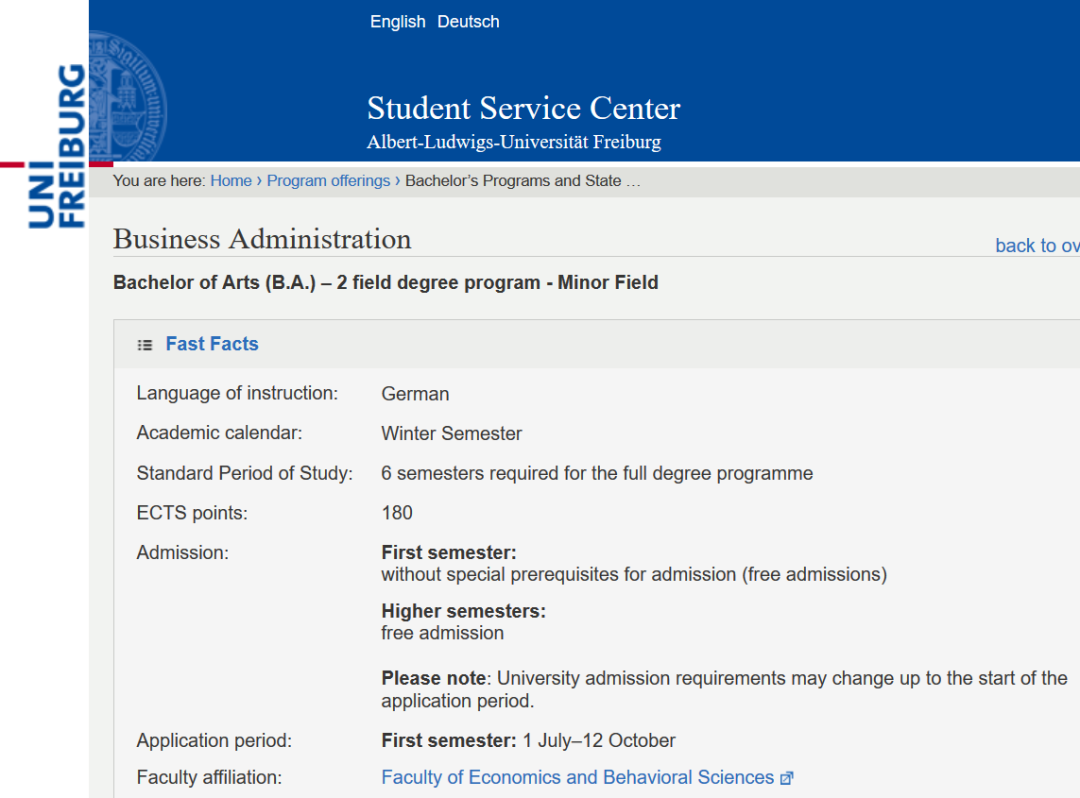Click the 1 July–12 October dates
The image size is (1080, 798).
pyautogui.click(x=599, y=741)
